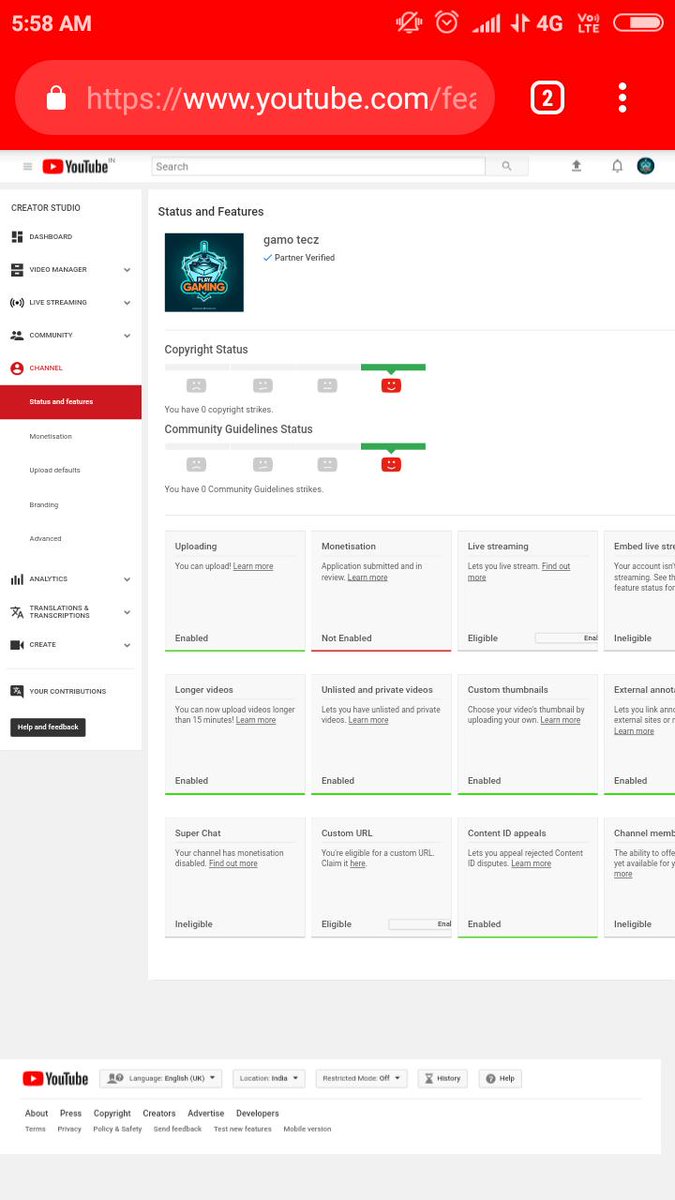Click Learn more under Monetisation card
This screenshot has width=675, height=1200.
coord(367,577)
